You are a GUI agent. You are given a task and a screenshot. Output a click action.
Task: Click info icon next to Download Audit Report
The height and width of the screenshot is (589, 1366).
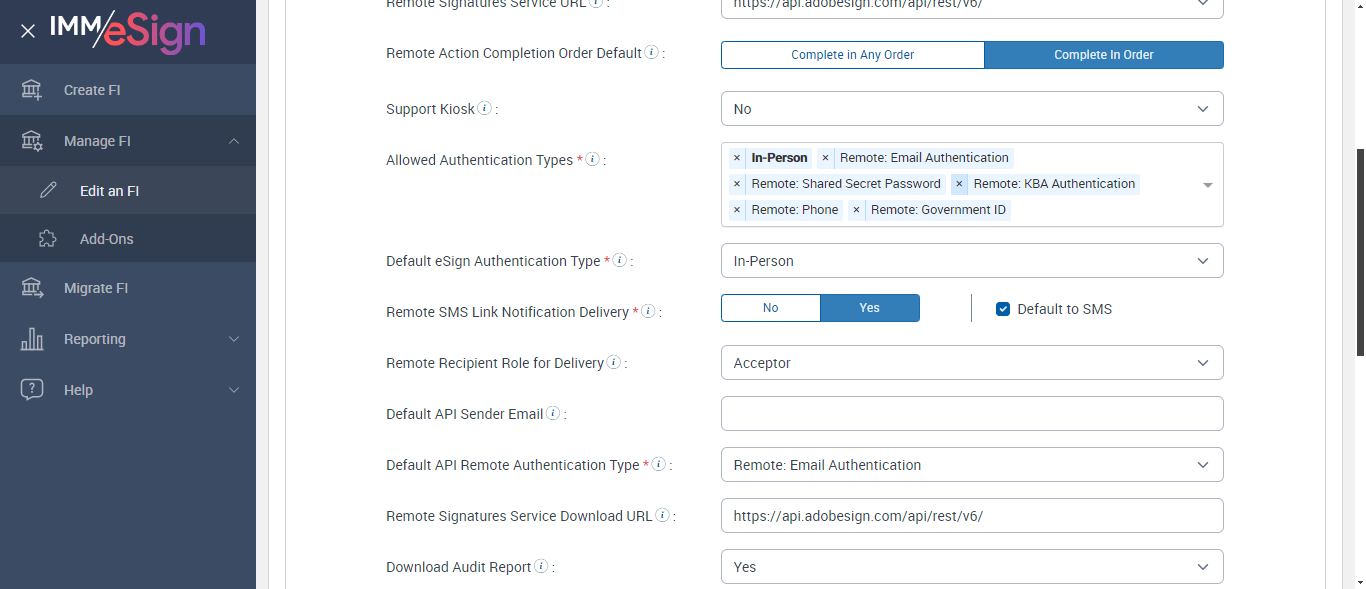point(541,566)
